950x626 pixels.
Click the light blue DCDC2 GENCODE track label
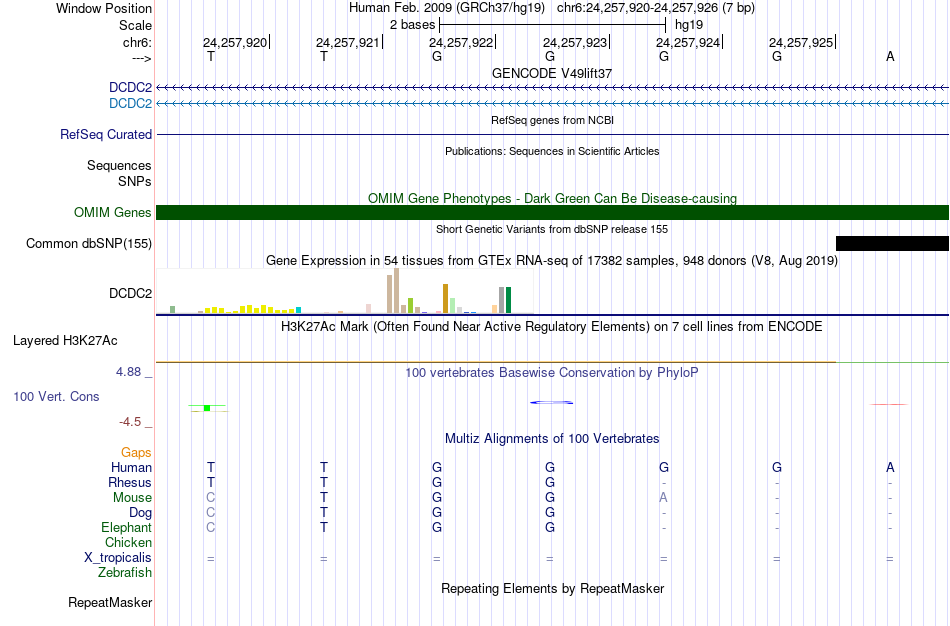point(130,103)
